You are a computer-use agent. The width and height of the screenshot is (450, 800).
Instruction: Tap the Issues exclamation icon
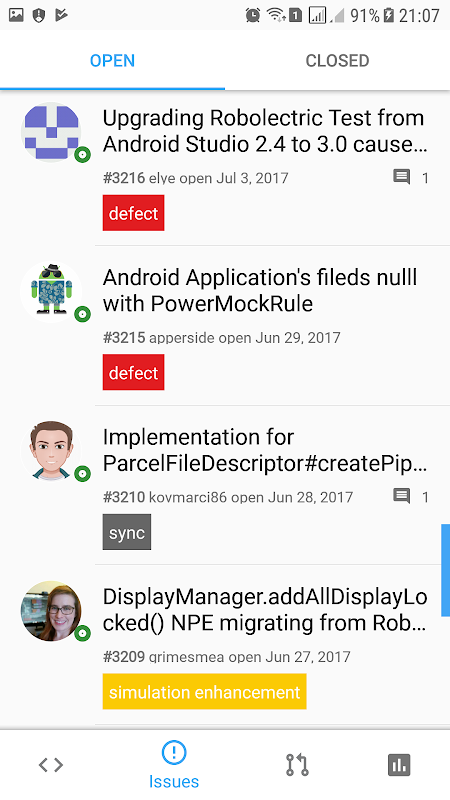pyautogui.click(x=173, y=753)
